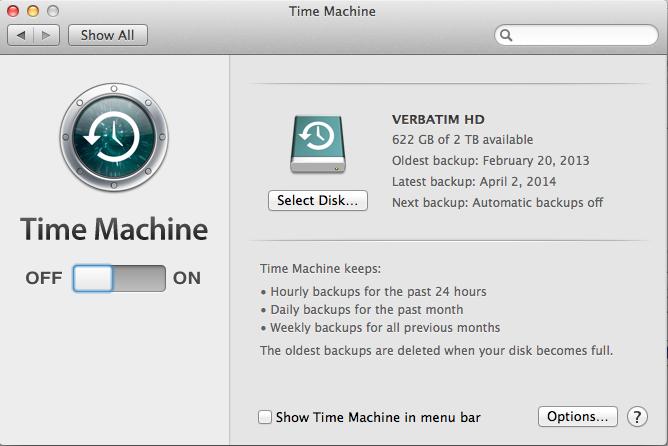Click the Time Machine window title
The image size is (668, 446).
click(x=332, y=12)
